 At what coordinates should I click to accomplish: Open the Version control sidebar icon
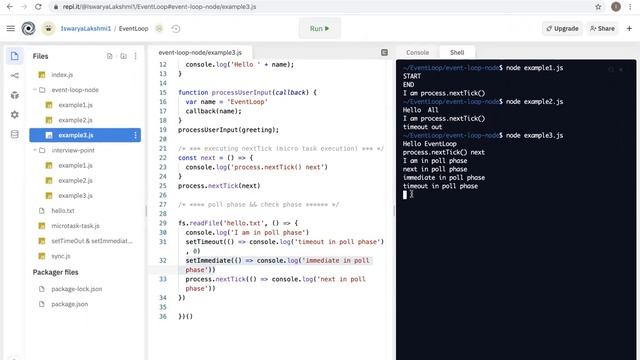pyautogui.click(x=15, y=76)
